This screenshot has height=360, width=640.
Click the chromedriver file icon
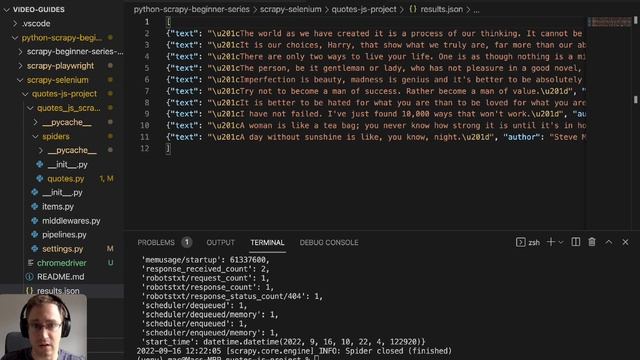(x=30, y=263)
